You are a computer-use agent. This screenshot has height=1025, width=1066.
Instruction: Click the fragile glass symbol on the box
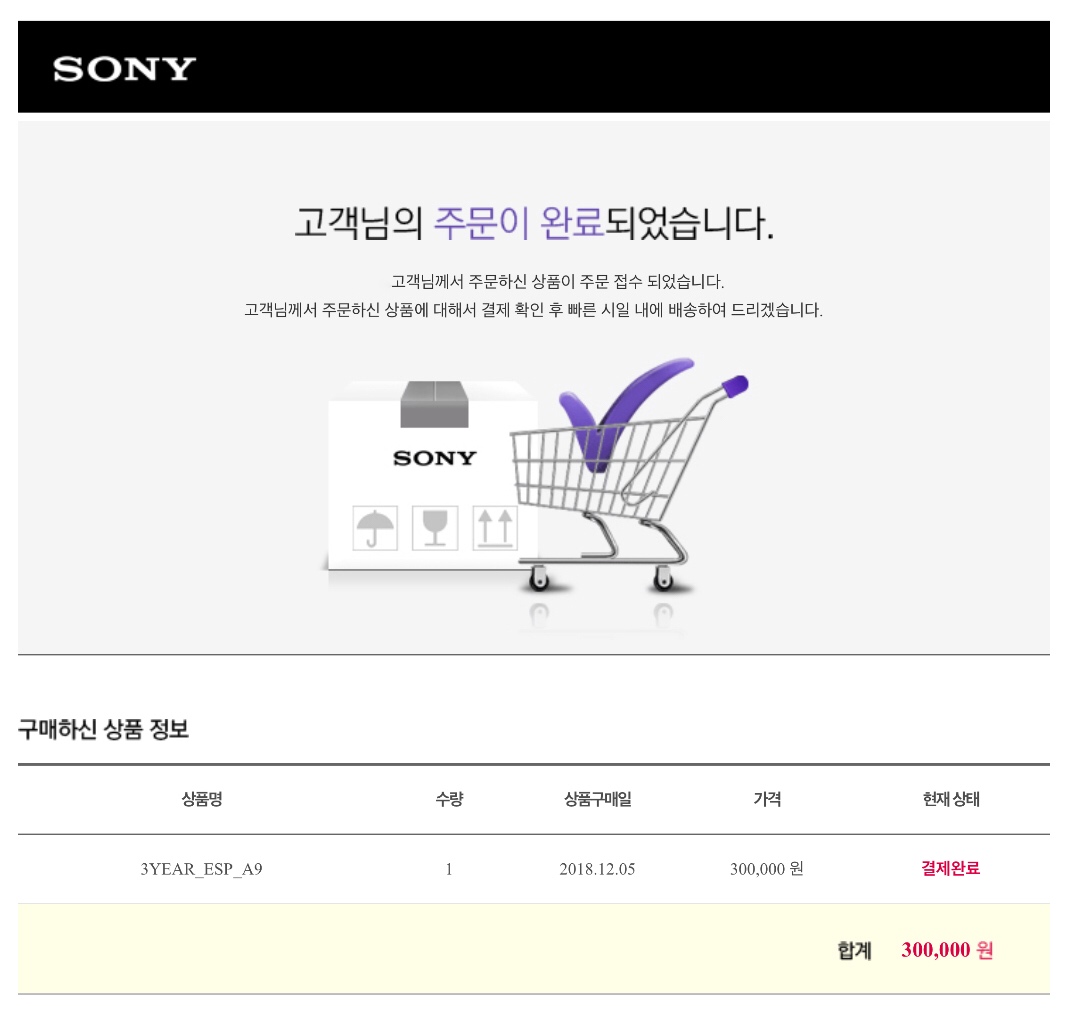(x=435, y=528)
